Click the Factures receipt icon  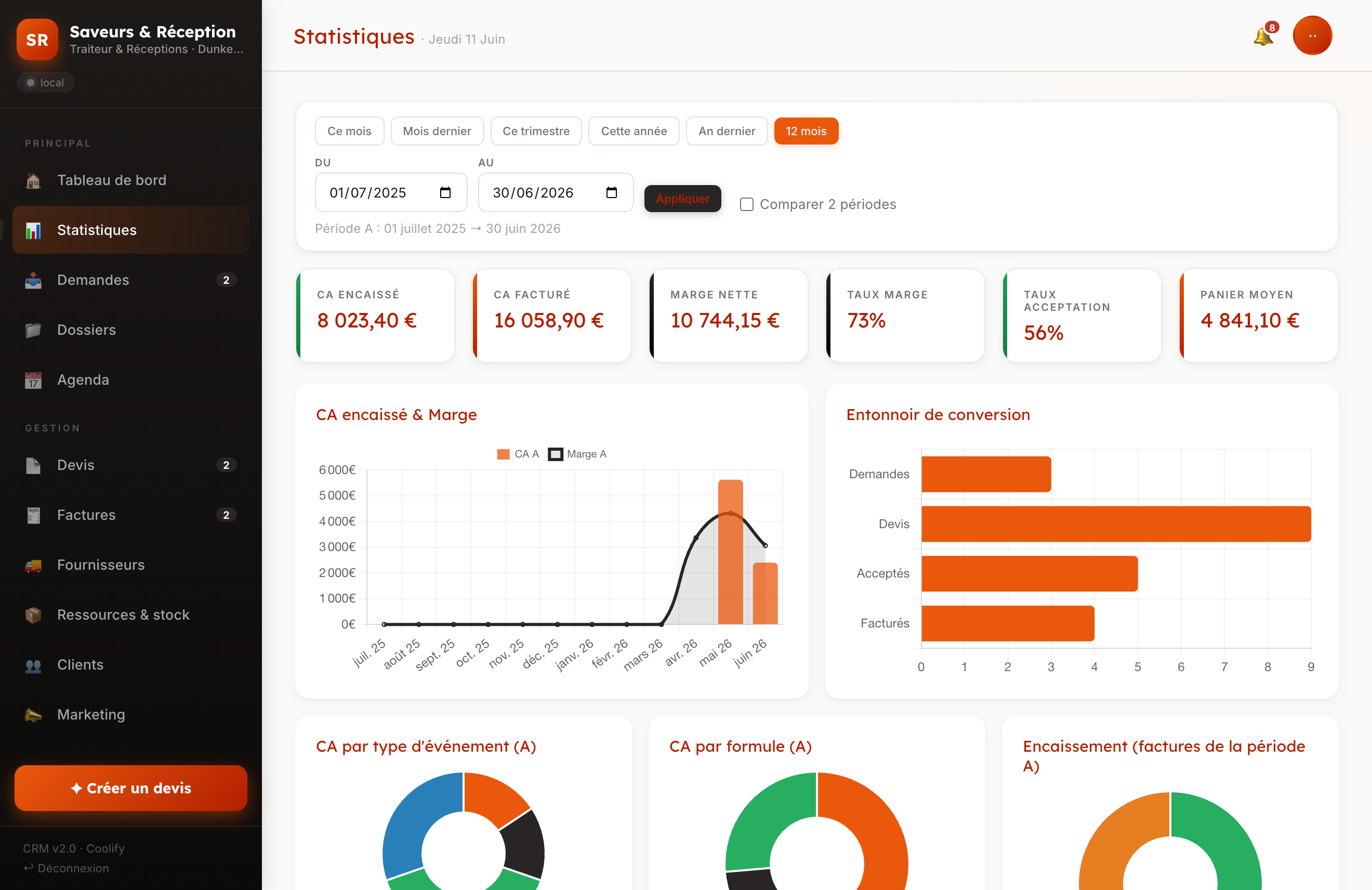33,515
